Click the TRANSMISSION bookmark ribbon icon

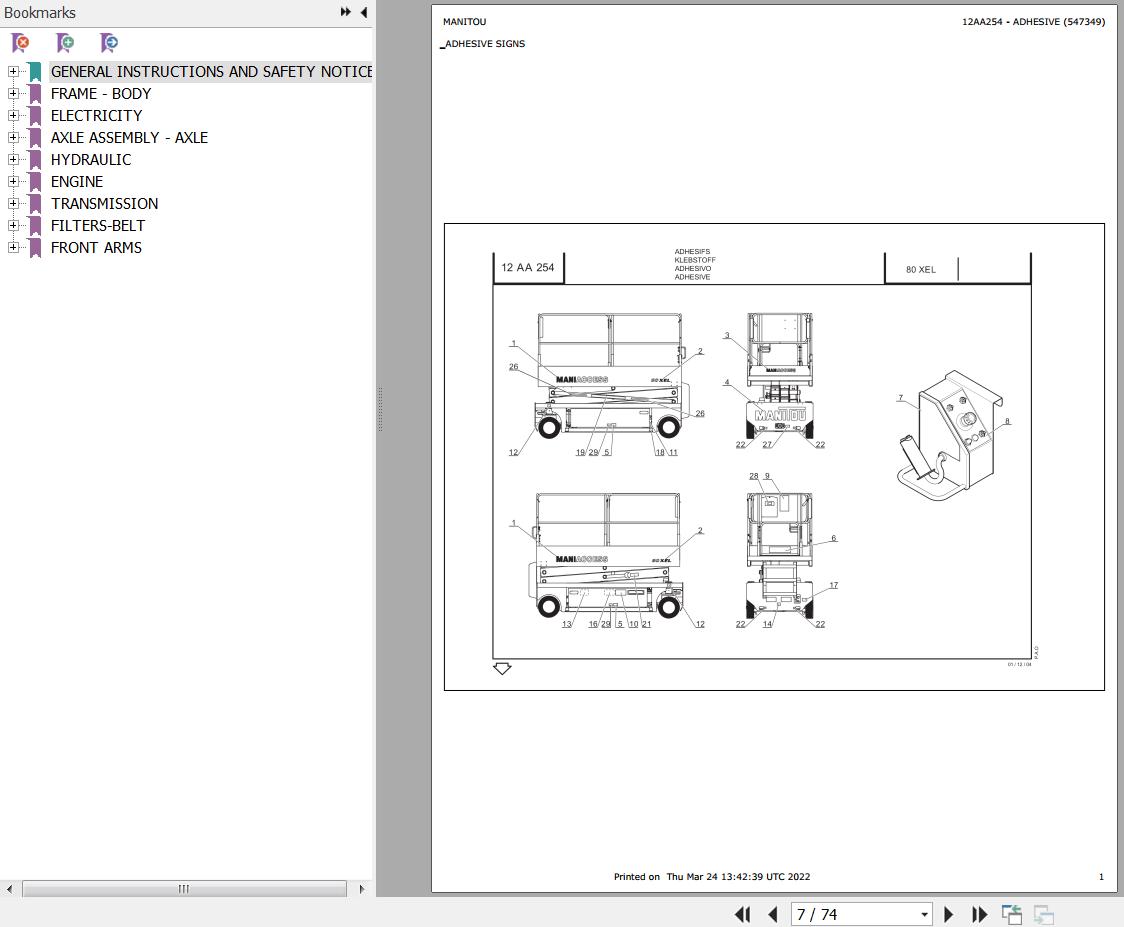point(34,204)
